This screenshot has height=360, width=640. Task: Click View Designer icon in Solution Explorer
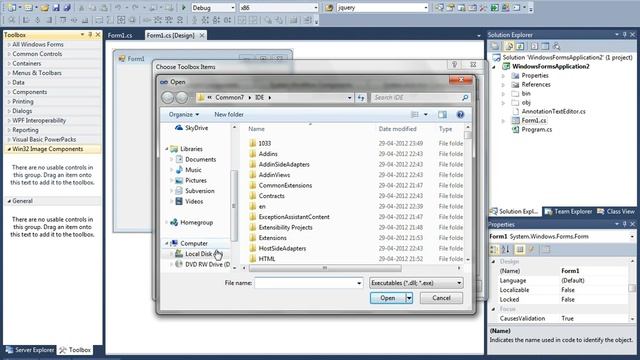(545, 46)
